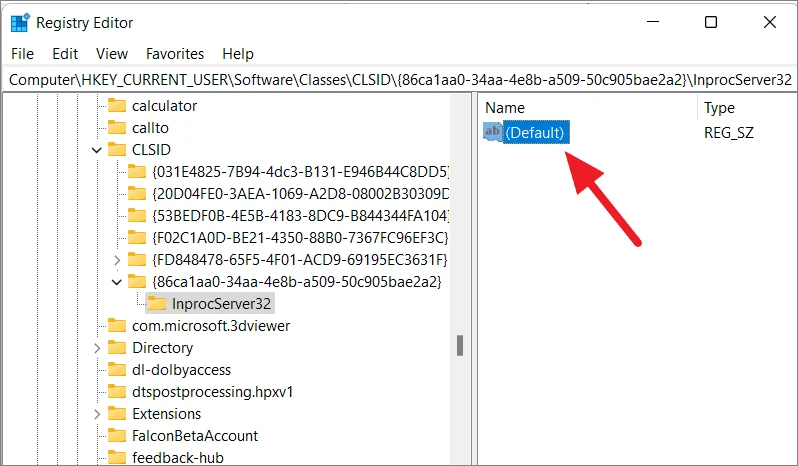Click the CLSID folder icon
Viewport: 798px width, 466px height.
click(x=117, y=150)
